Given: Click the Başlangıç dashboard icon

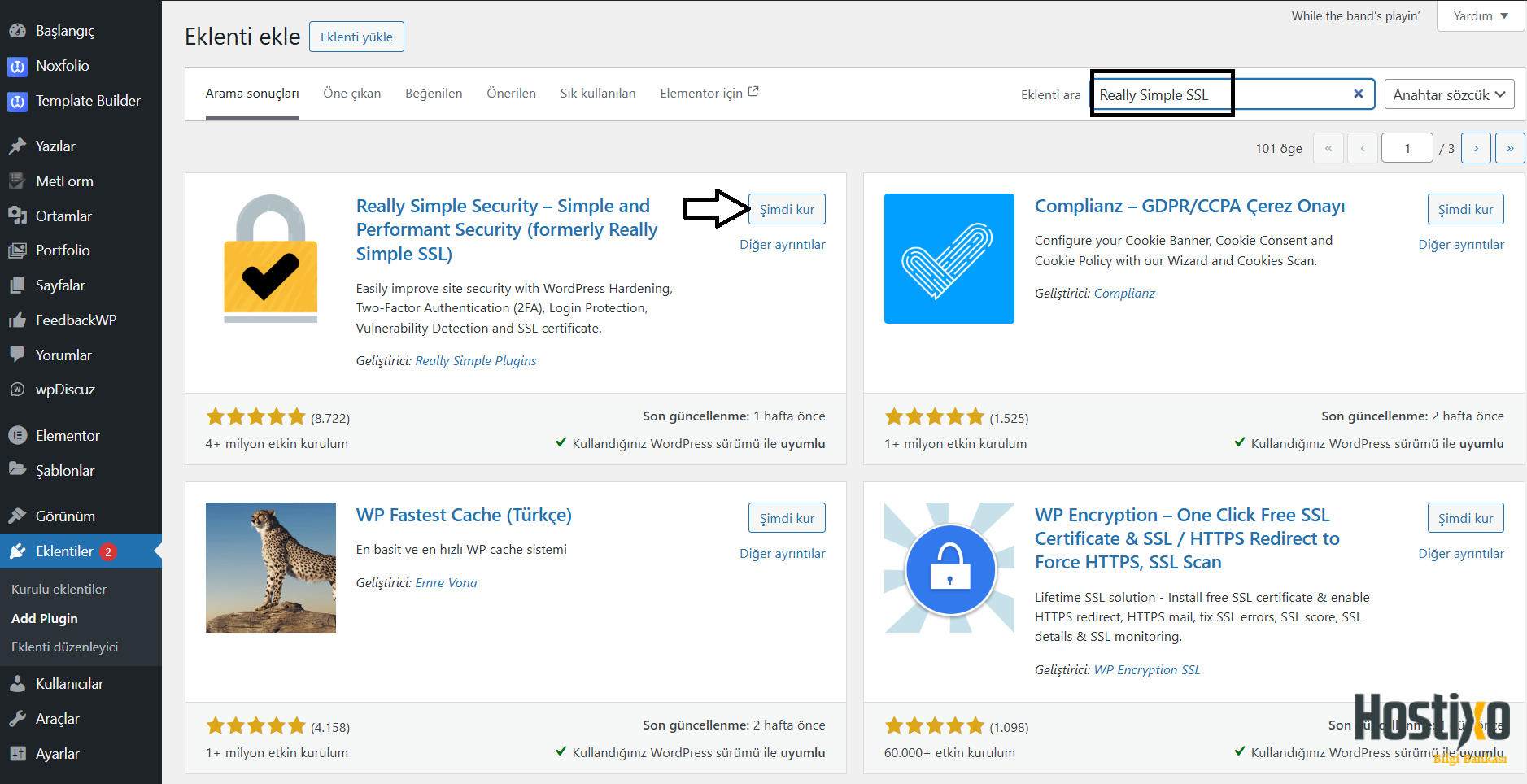Looking at the screenshot, I should point(17,31).
